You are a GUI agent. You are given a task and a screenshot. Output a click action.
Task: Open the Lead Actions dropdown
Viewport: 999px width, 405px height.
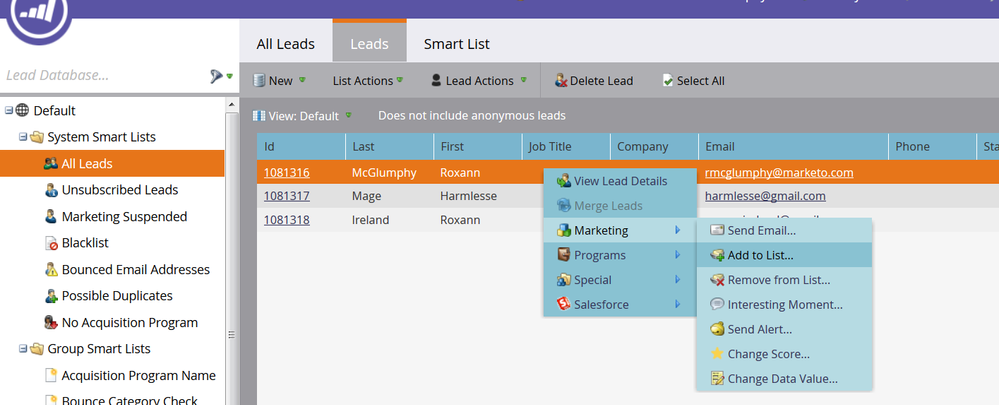point(479,81)
